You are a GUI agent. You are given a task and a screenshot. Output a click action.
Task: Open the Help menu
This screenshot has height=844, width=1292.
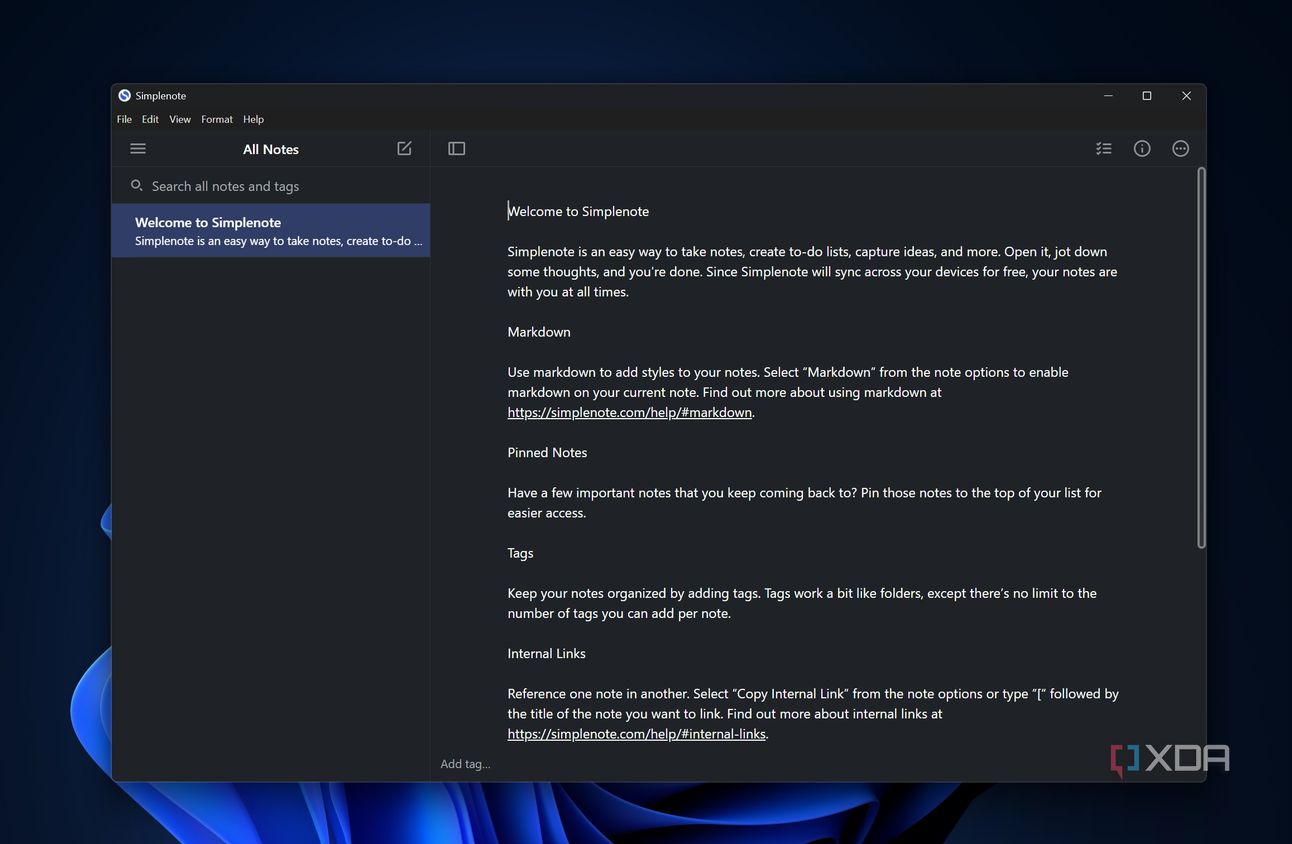254,119
